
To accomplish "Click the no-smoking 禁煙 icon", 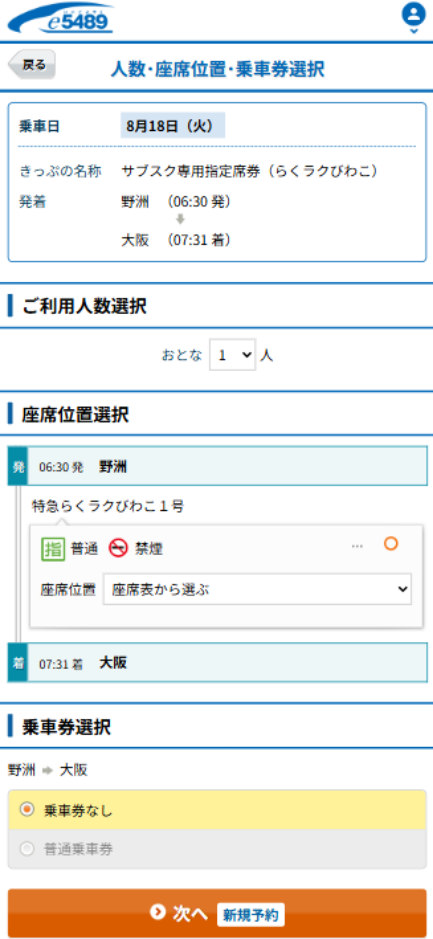I will click(118, 549).
